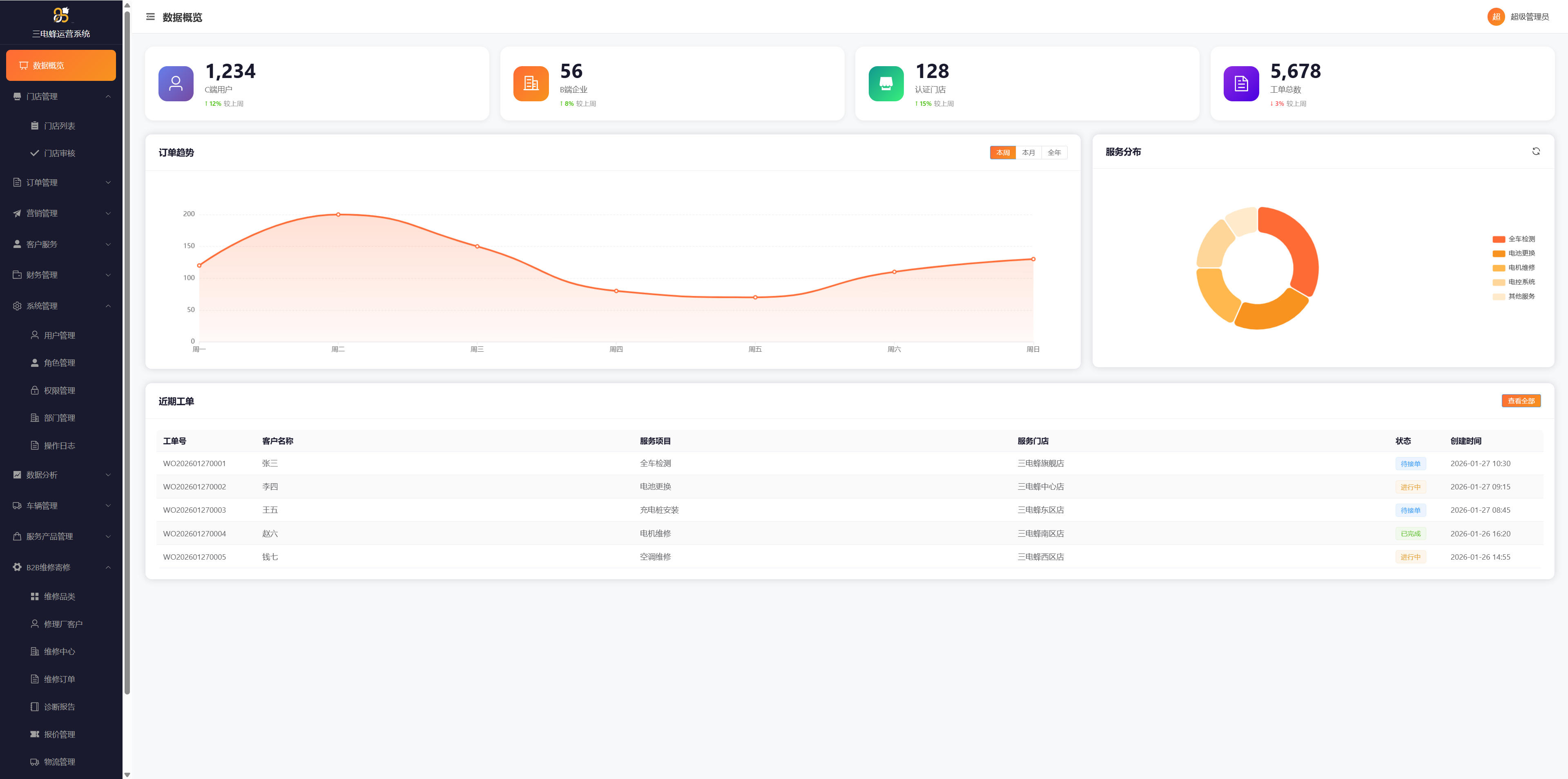Click the 周四 data point on trend chart

click(616, 291)
